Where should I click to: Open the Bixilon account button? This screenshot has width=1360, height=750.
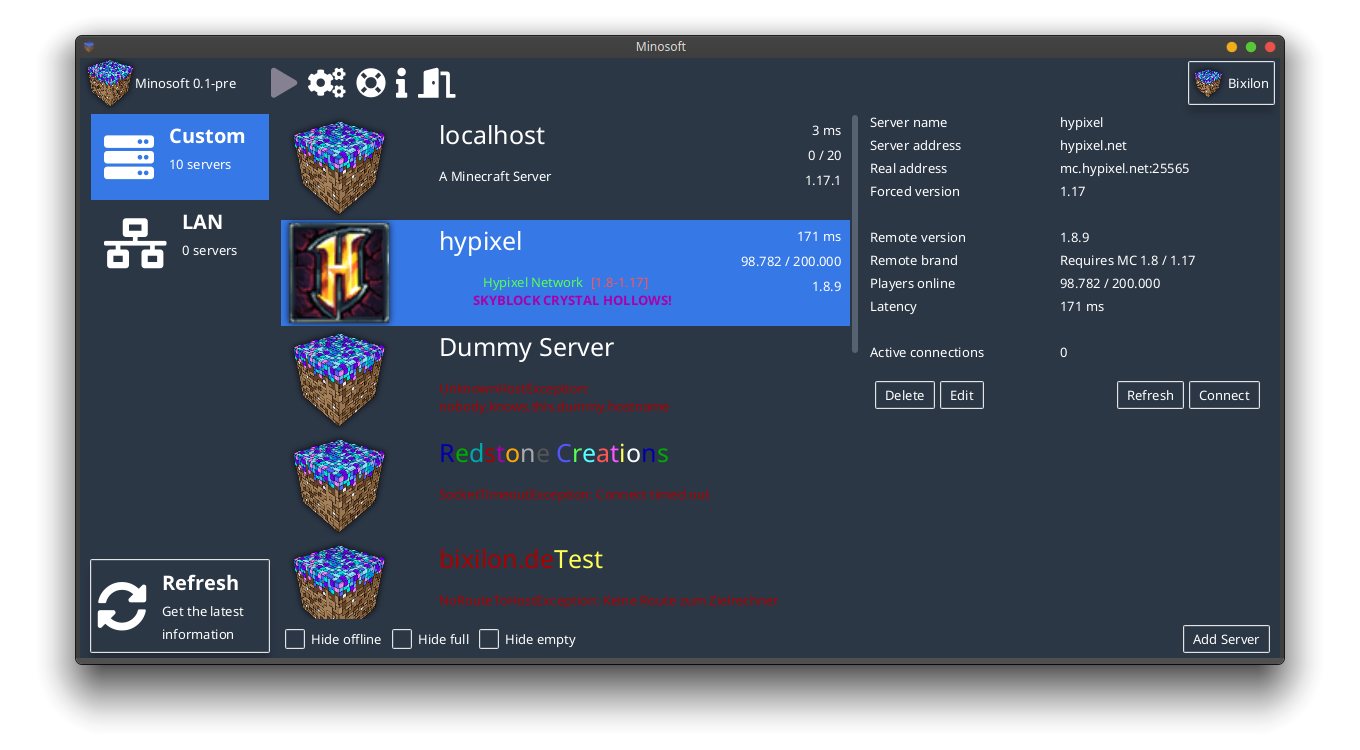click(1231, 83)
